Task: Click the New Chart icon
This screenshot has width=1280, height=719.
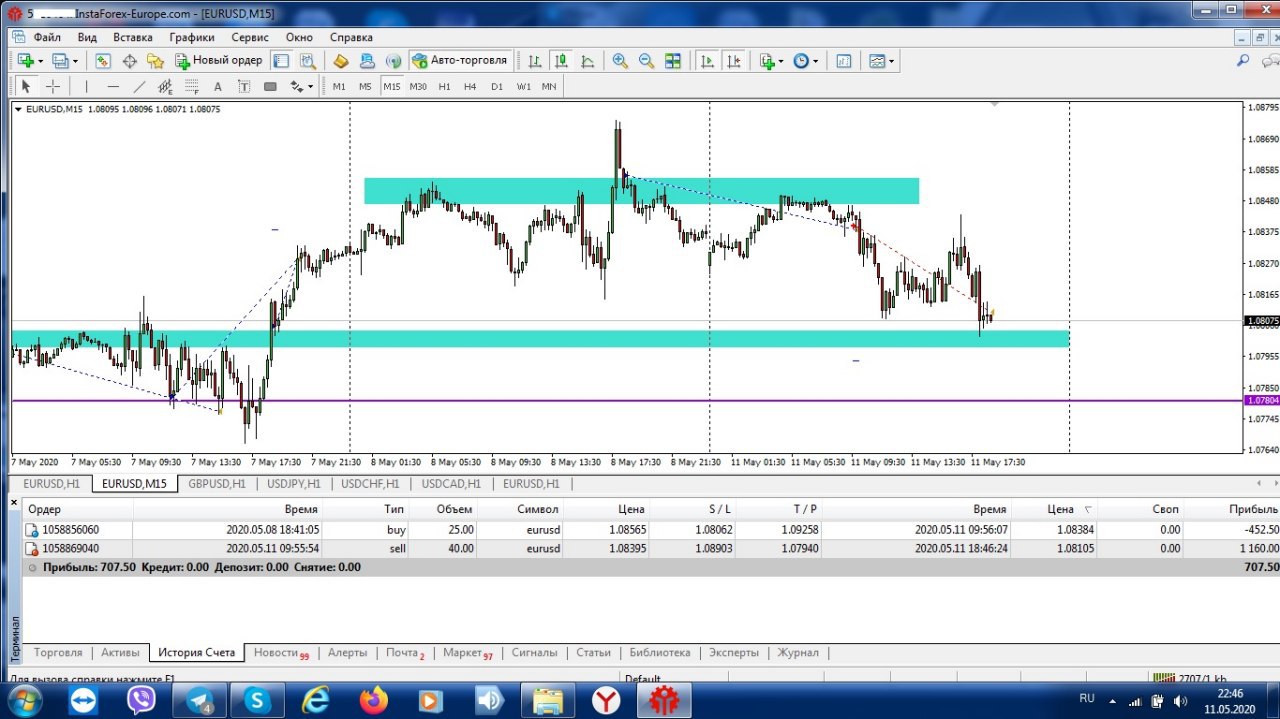Action: [26, 61]
